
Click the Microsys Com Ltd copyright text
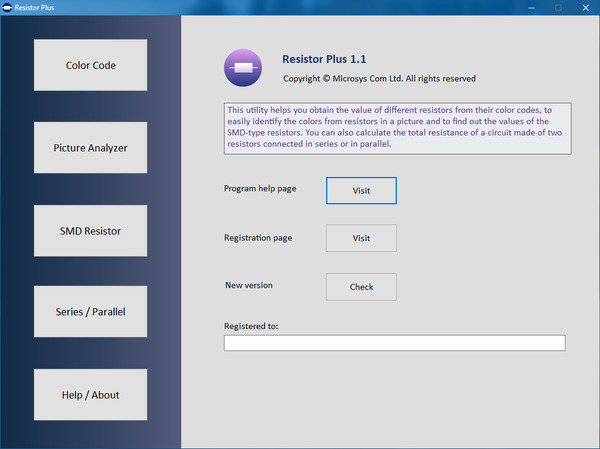[379, 78]
